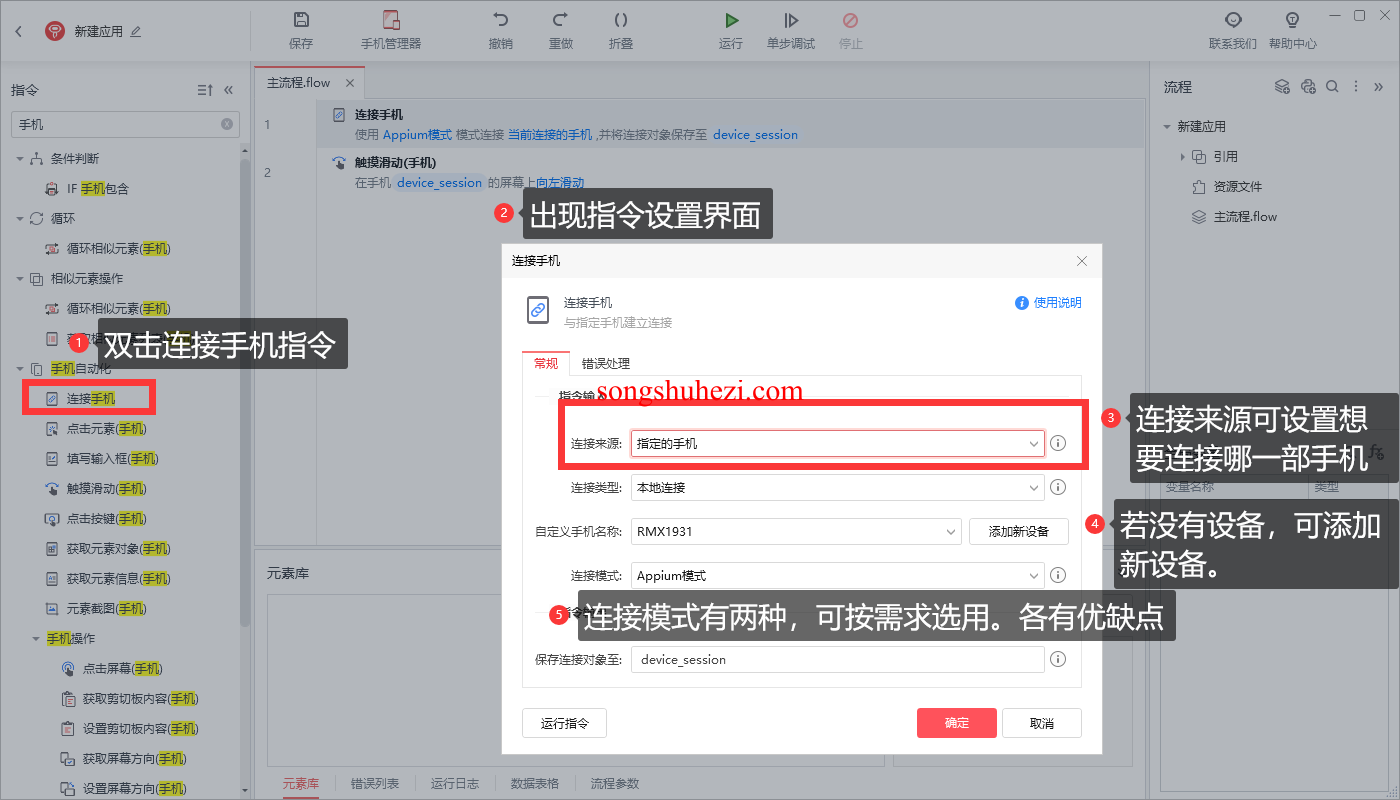Image resolution: width=1400 pixels, height=800 pixels.
Task: Open 连接类型 dropdown
Action: pyautogui.click(x=838, y=488)
